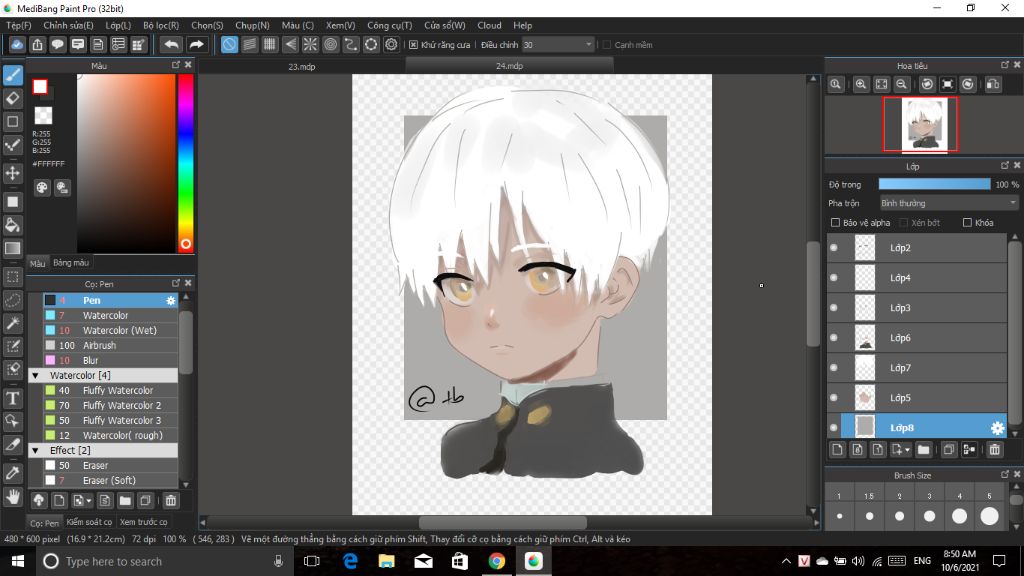Zoom in on the navigator panel

point(861,84)
